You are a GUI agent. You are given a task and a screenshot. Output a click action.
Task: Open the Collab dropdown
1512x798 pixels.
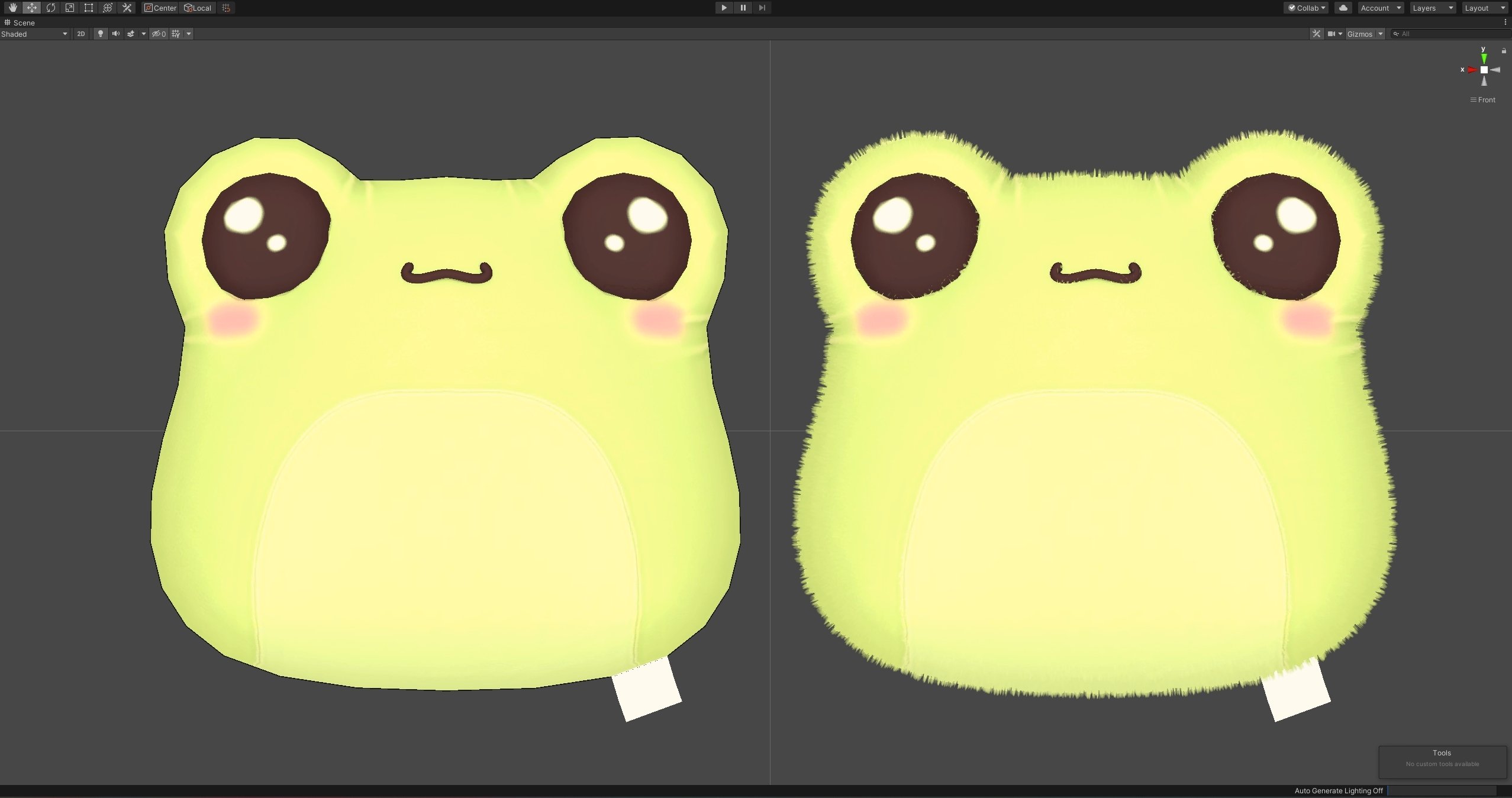[1307, 8]
